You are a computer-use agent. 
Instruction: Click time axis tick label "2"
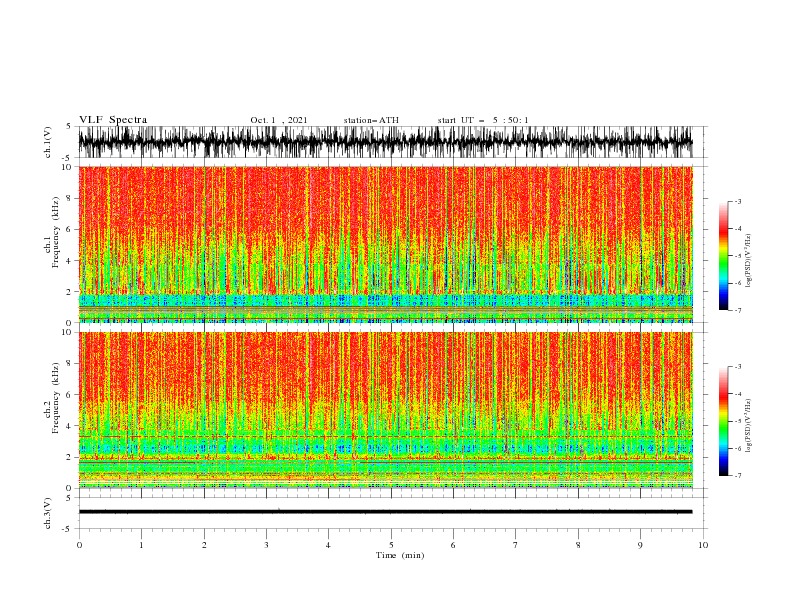coord(204,545)
